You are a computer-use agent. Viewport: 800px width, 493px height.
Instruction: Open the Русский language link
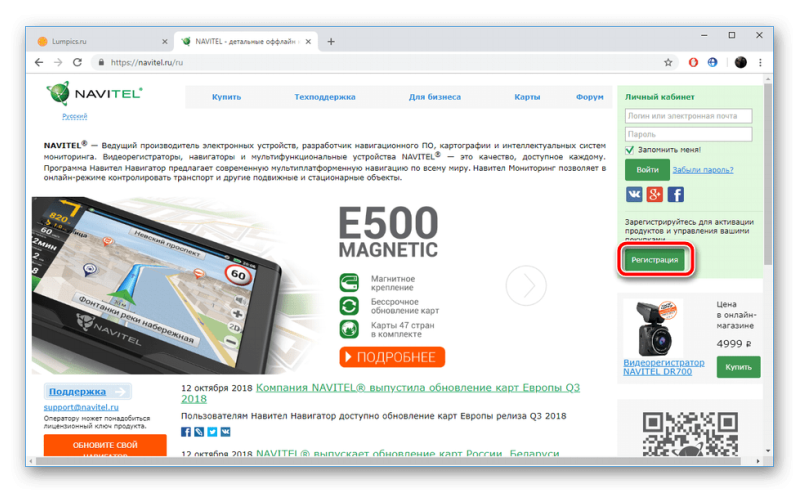click(x=74, y=116)
